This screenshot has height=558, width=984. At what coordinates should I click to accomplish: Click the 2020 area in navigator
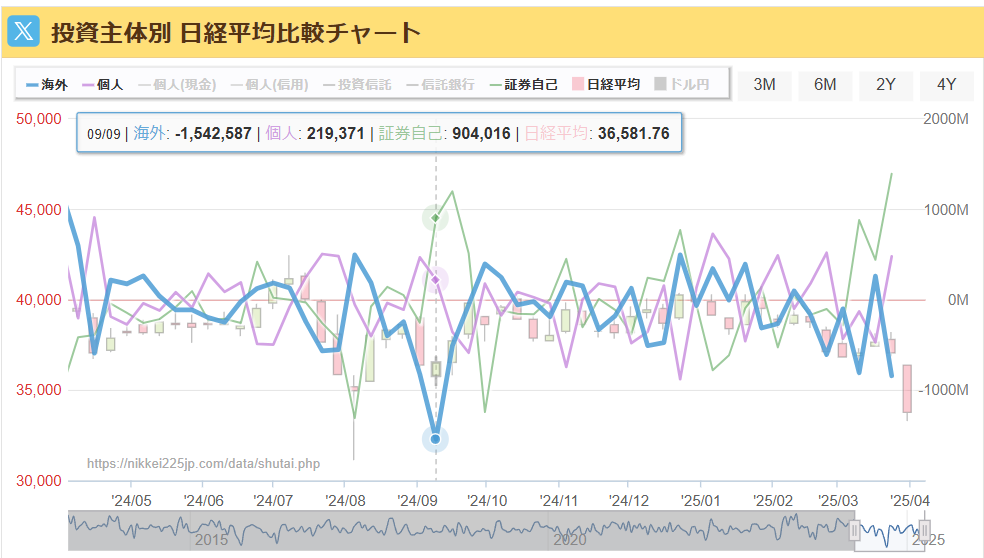[569, 540]
